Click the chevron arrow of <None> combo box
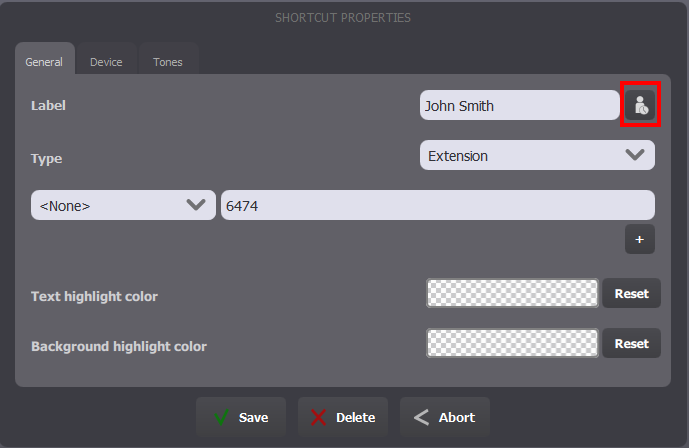 point(196,205)
